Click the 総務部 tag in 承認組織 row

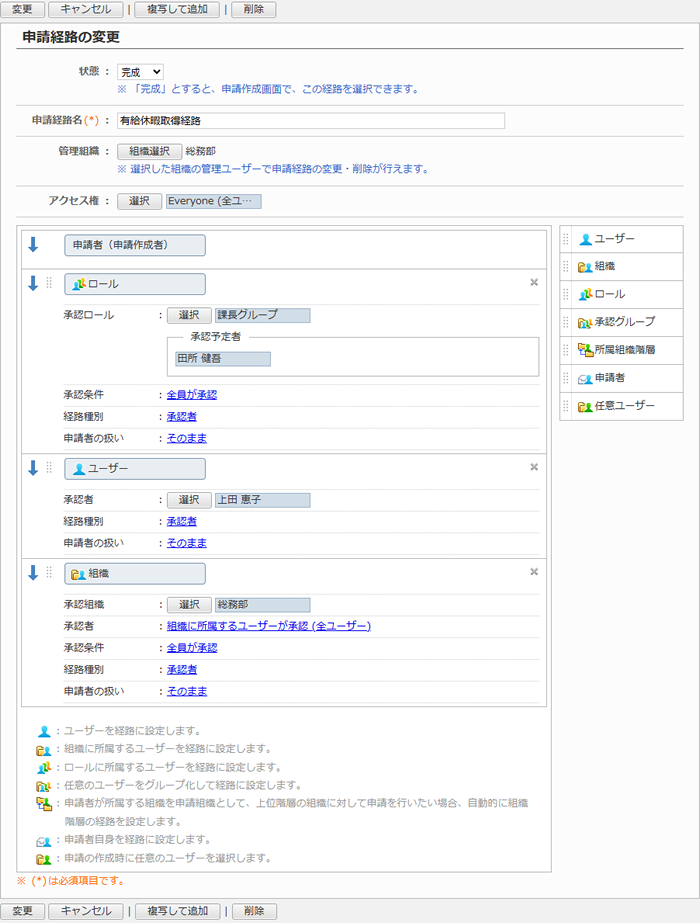tap(263, 605)
